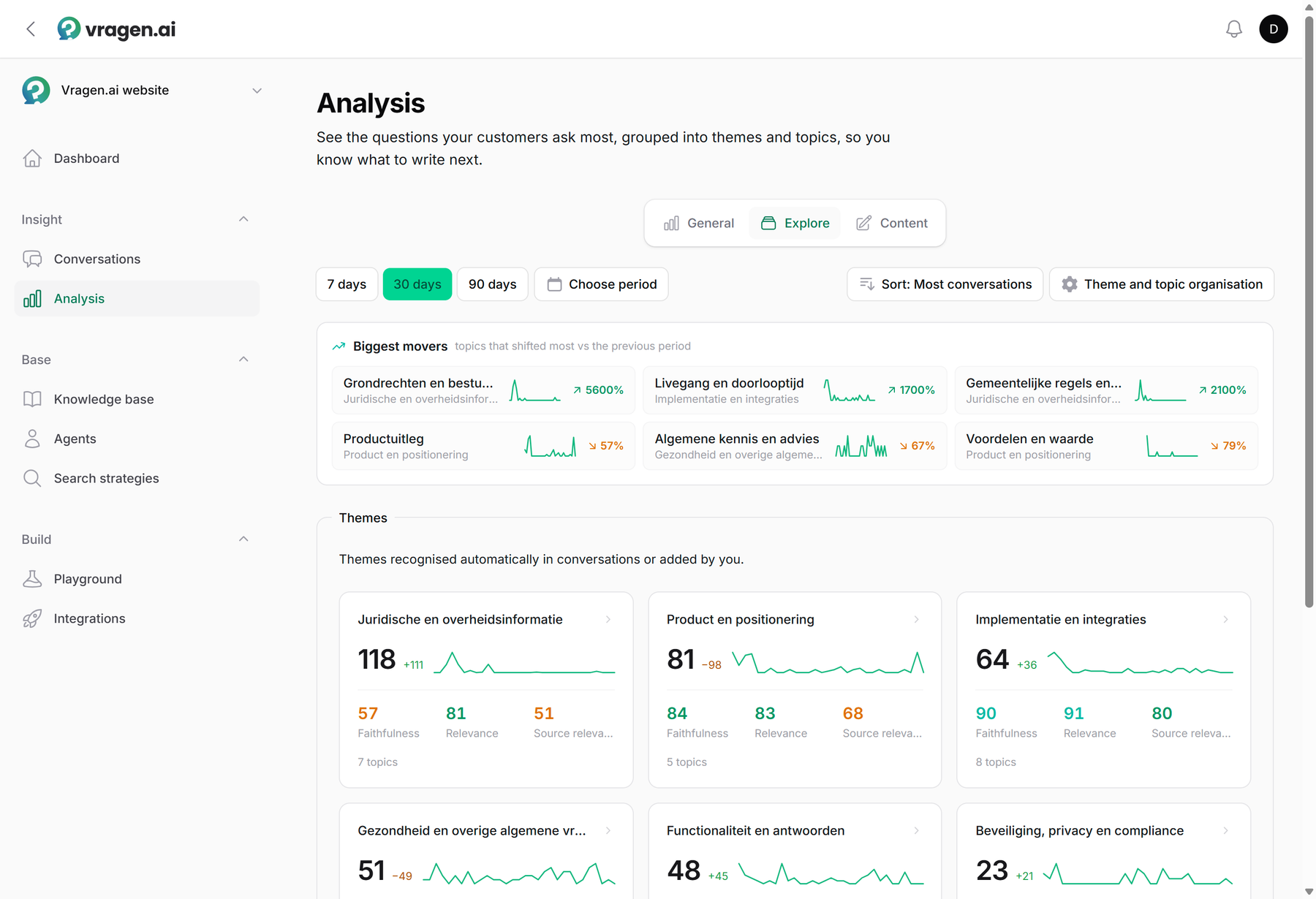Open notifications bell icon
The width and height of the screenshot is (1316, 899).
(1234, 29)
